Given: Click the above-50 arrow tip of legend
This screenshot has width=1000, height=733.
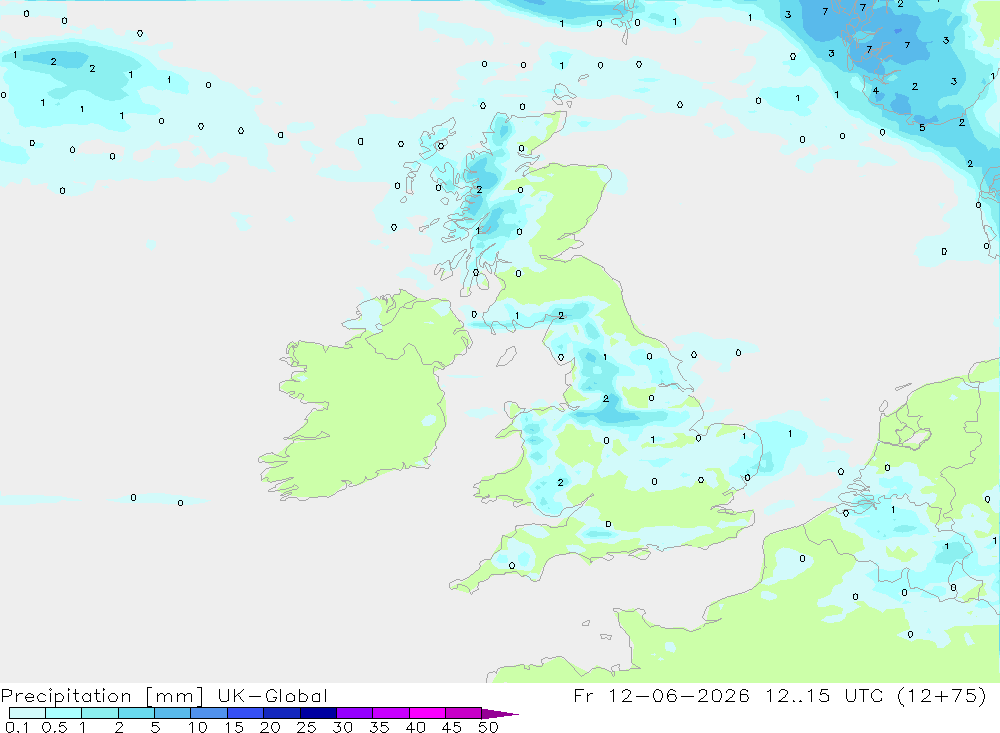Looking at the screenshot, I should [x=500, y=713].
